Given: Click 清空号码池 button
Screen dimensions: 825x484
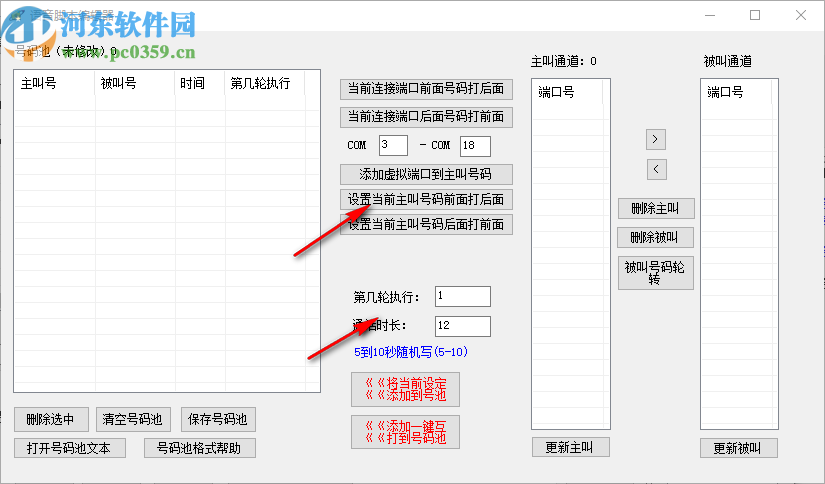Looking at the screenshot, I should pyautogui.click(x=134, y=420).
